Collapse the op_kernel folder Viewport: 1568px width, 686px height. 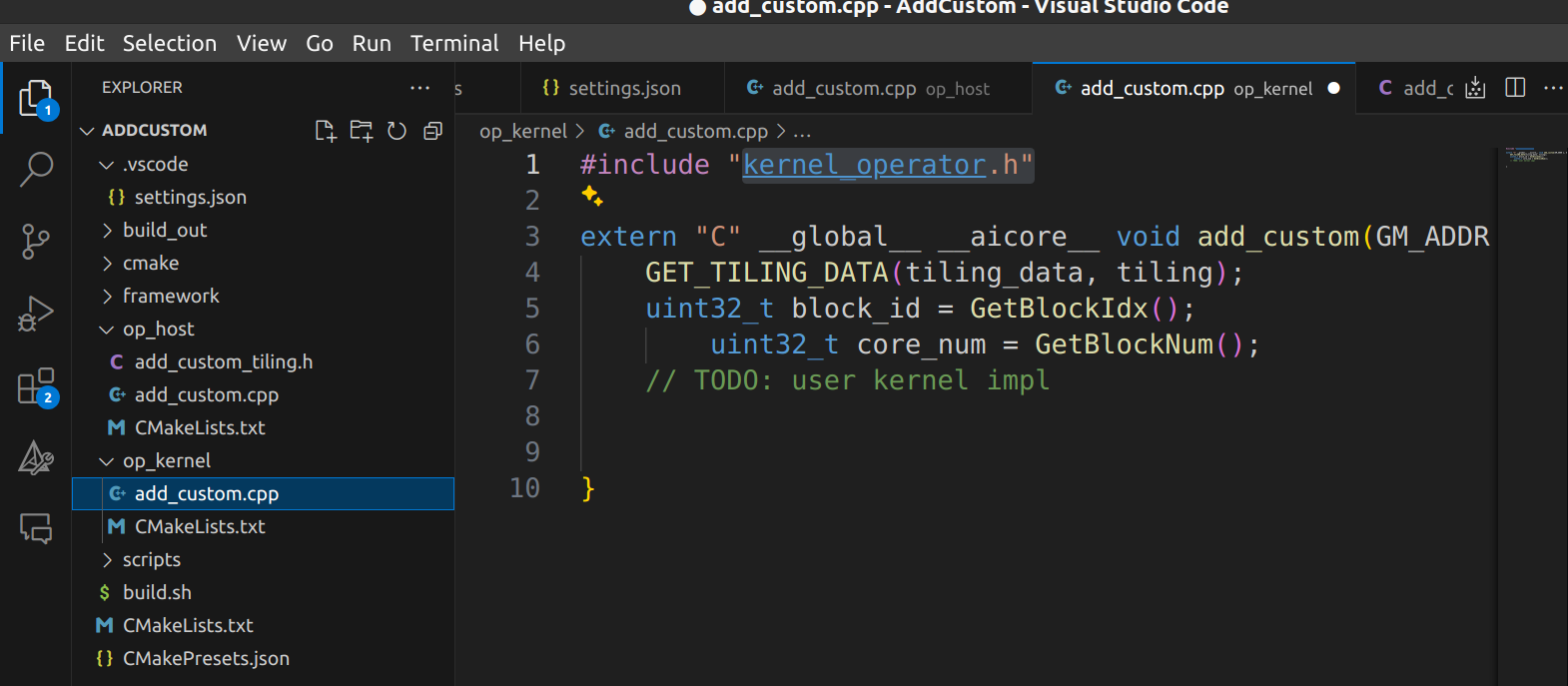tap(107, 460)
